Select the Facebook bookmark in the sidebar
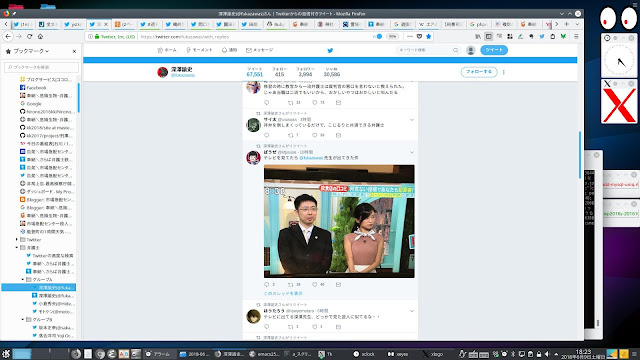640x360 pixels. click(37, 88)
